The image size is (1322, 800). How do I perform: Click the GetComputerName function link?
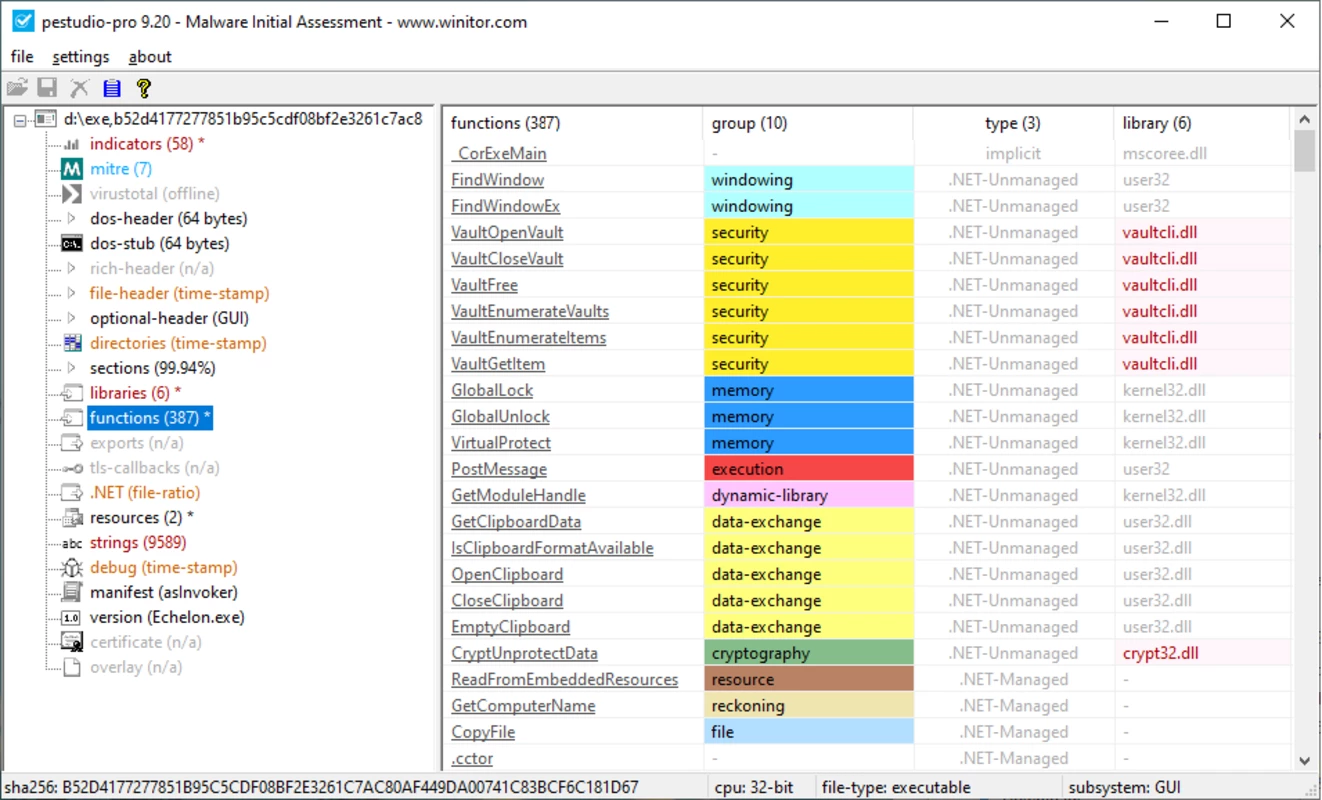(x=523, y=706)
